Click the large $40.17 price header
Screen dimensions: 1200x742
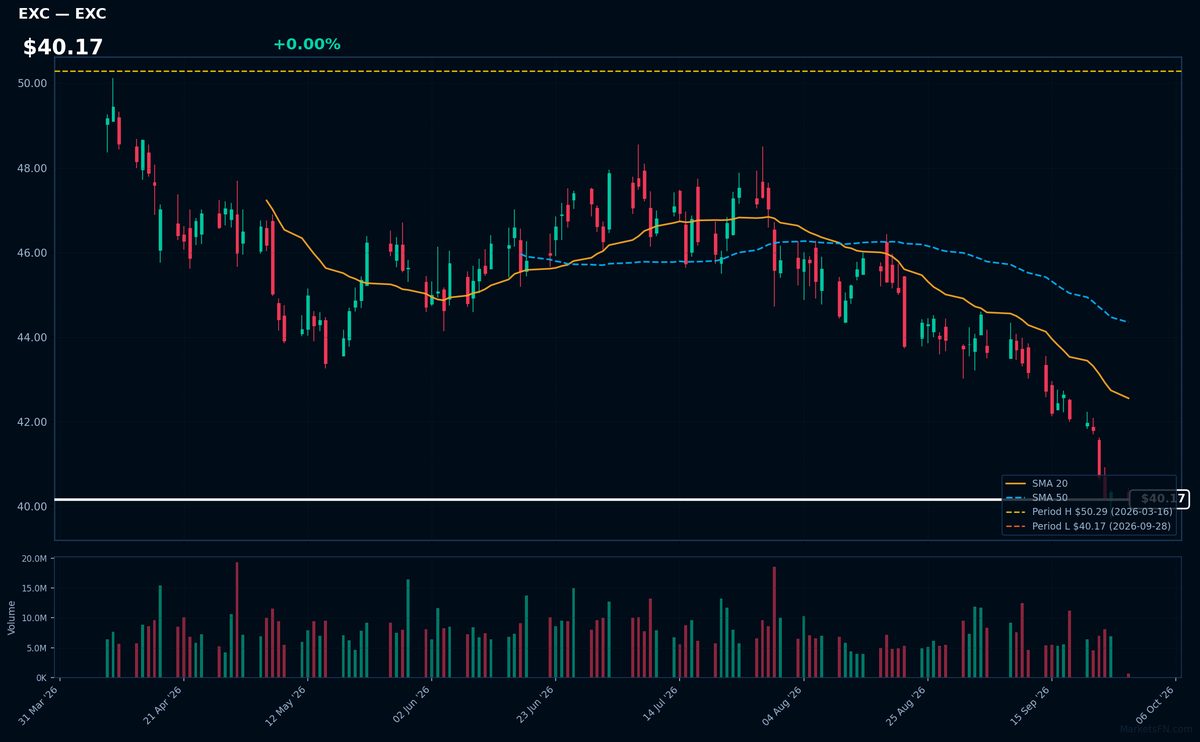pyautogui.click(x=63, y=47)
